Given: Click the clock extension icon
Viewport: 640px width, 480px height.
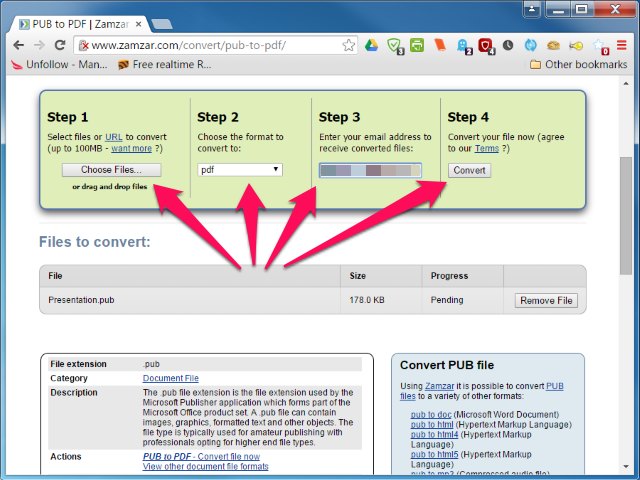Looking at the screenshot, I should [x=508, y=45].
